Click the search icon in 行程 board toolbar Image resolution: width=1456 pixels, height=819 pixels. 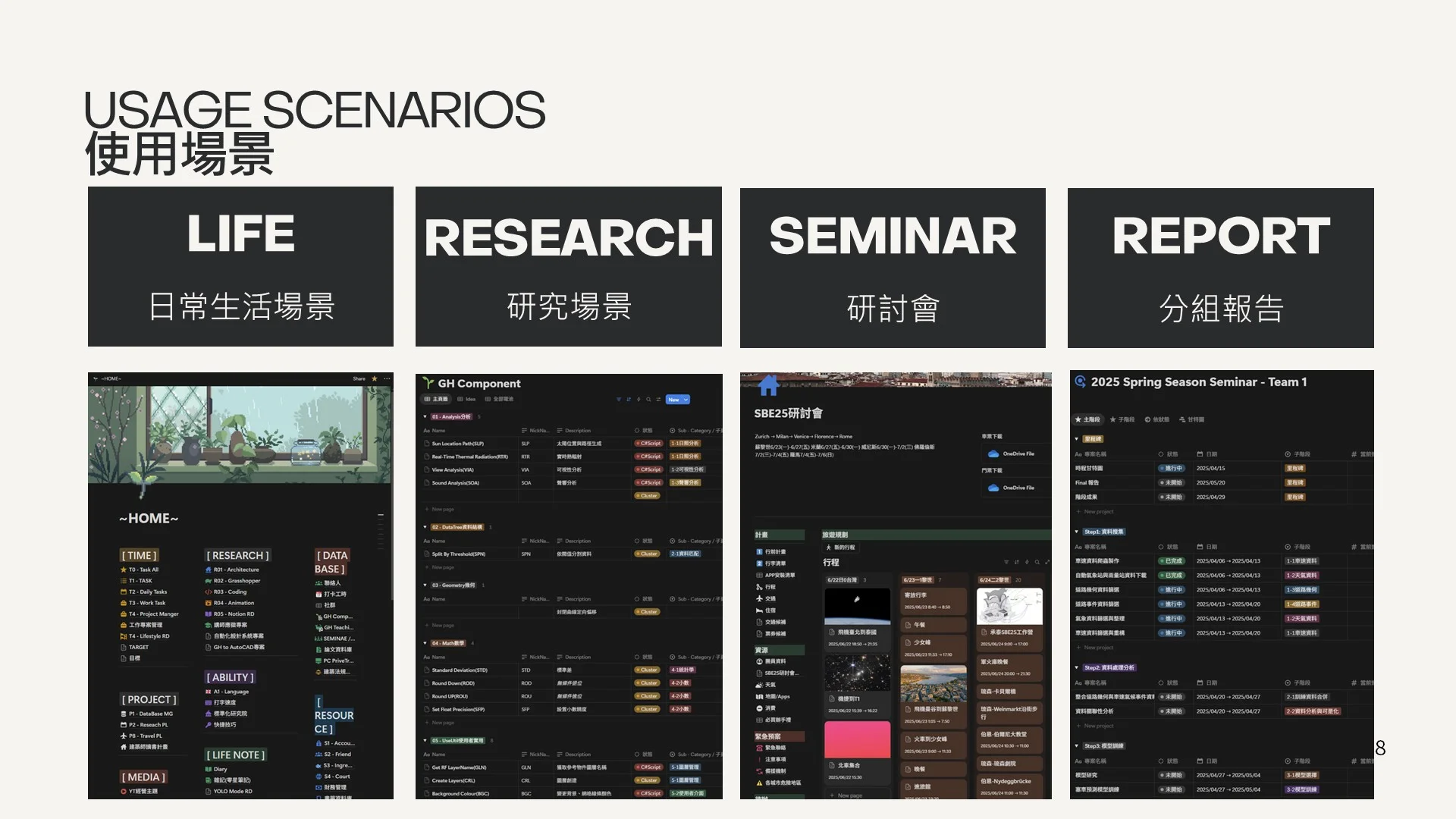(x=1037, y=562)
